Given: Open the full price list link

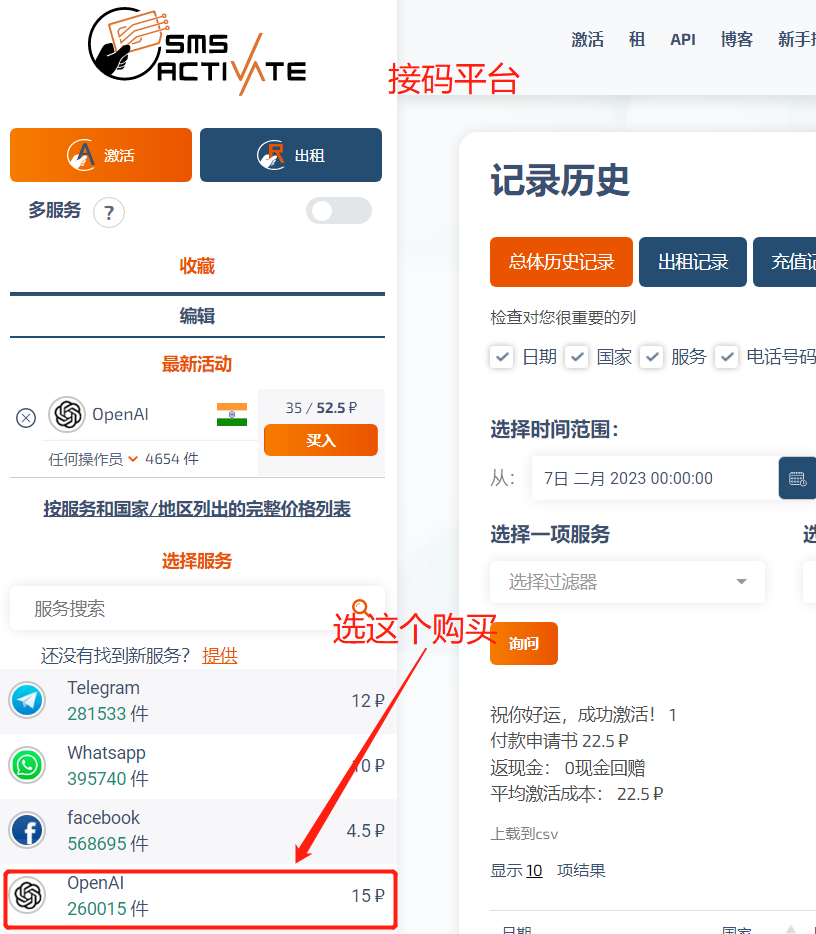Looking at the screenshot, I should pyautogui.click(x=197, y=509).
